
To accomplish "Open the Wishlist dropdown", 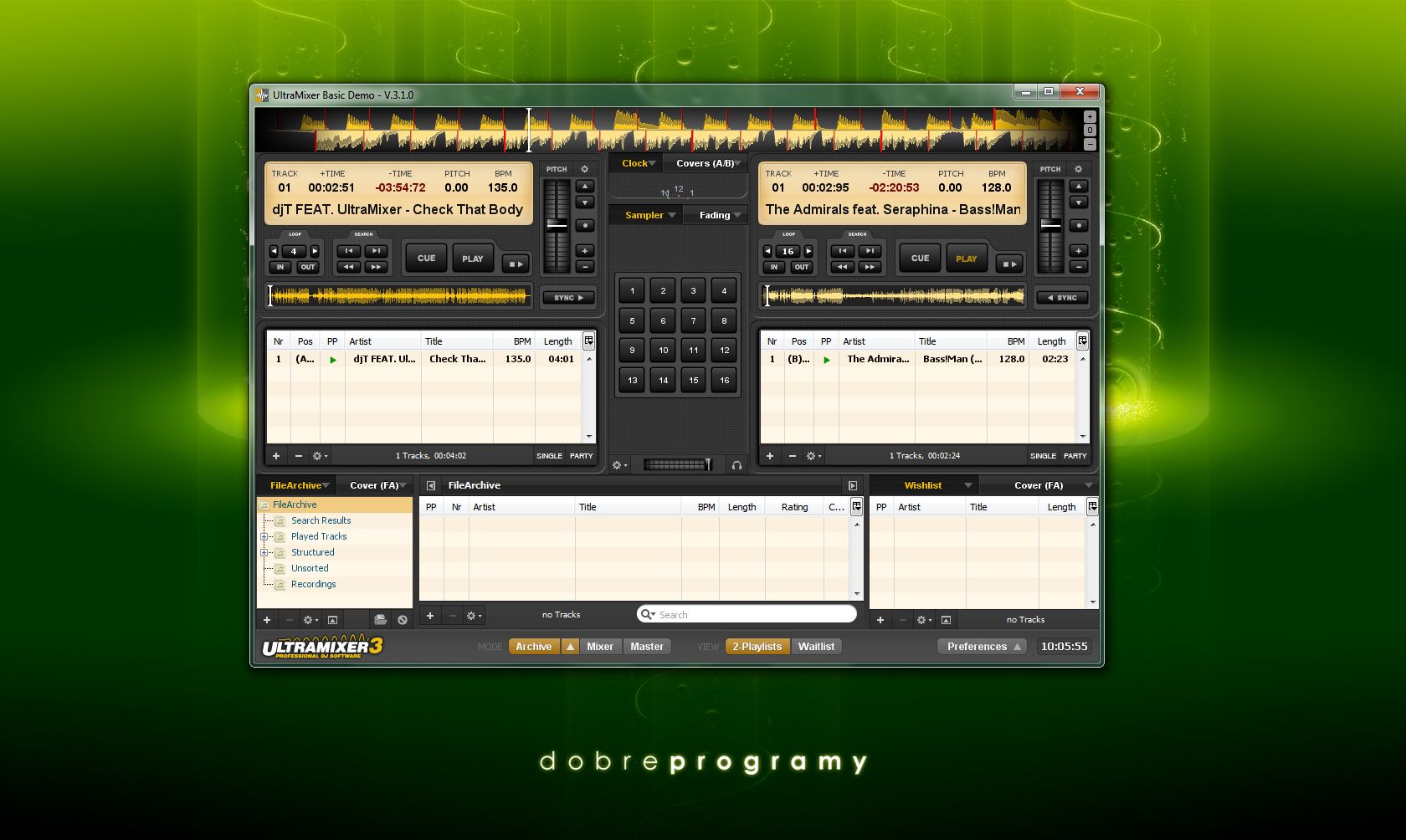I will pyautogui.click(x=923, y=485).
